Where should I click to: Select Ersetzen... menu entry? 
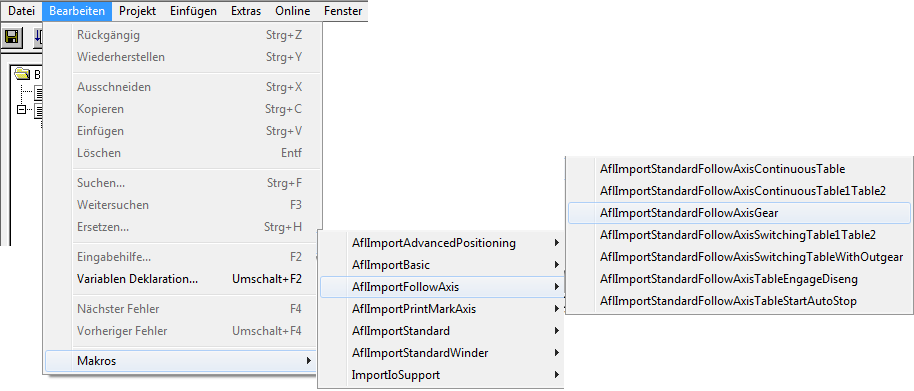tap(183, 227)
